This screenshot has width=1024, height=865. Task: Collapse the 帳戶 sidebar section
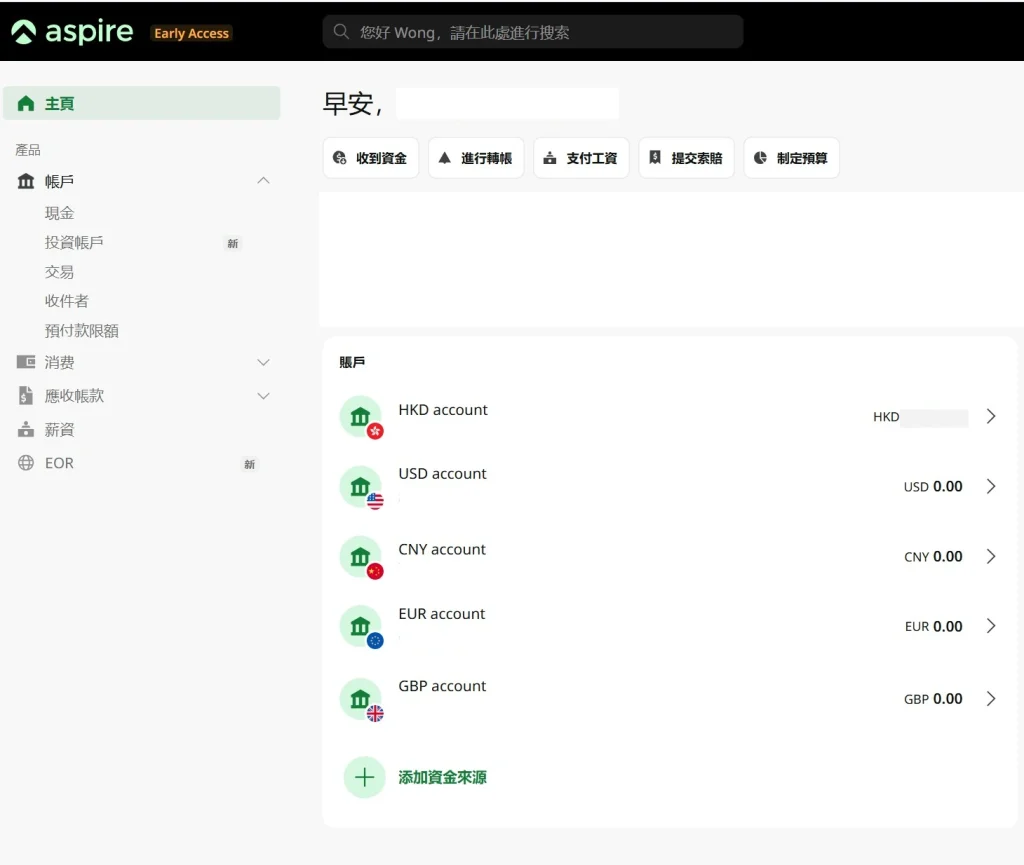pos(263,181)
